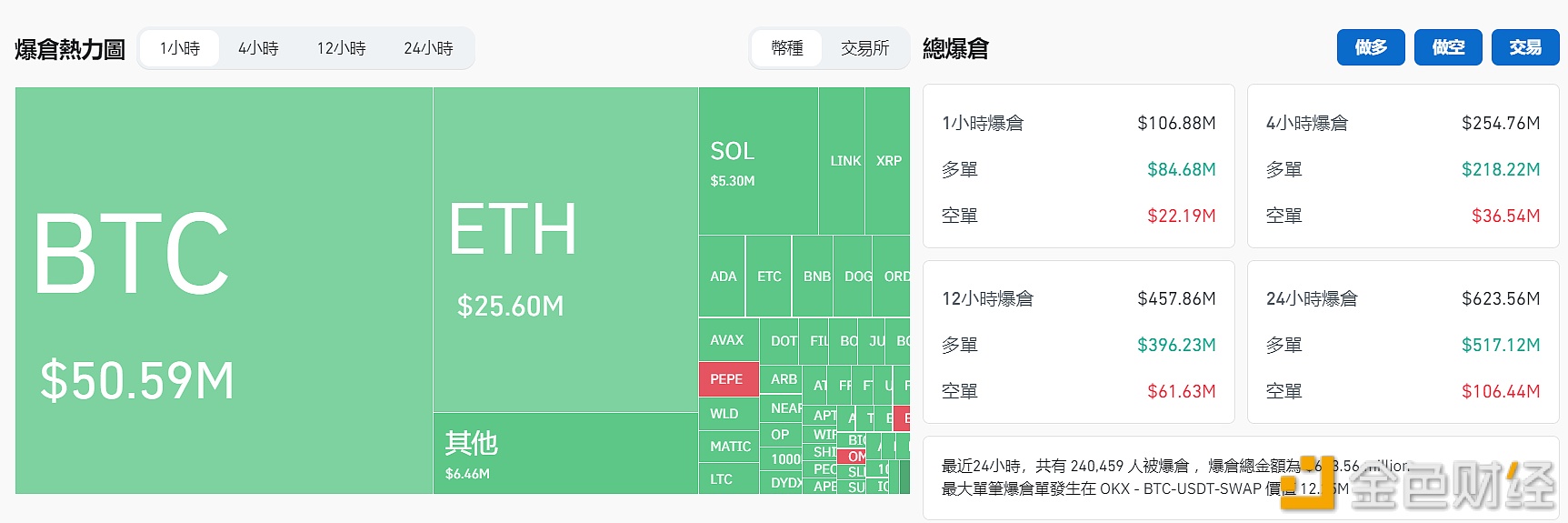1568x523 pixels.
Task: Open the BTC heatmap block
Action: [224, 291]
